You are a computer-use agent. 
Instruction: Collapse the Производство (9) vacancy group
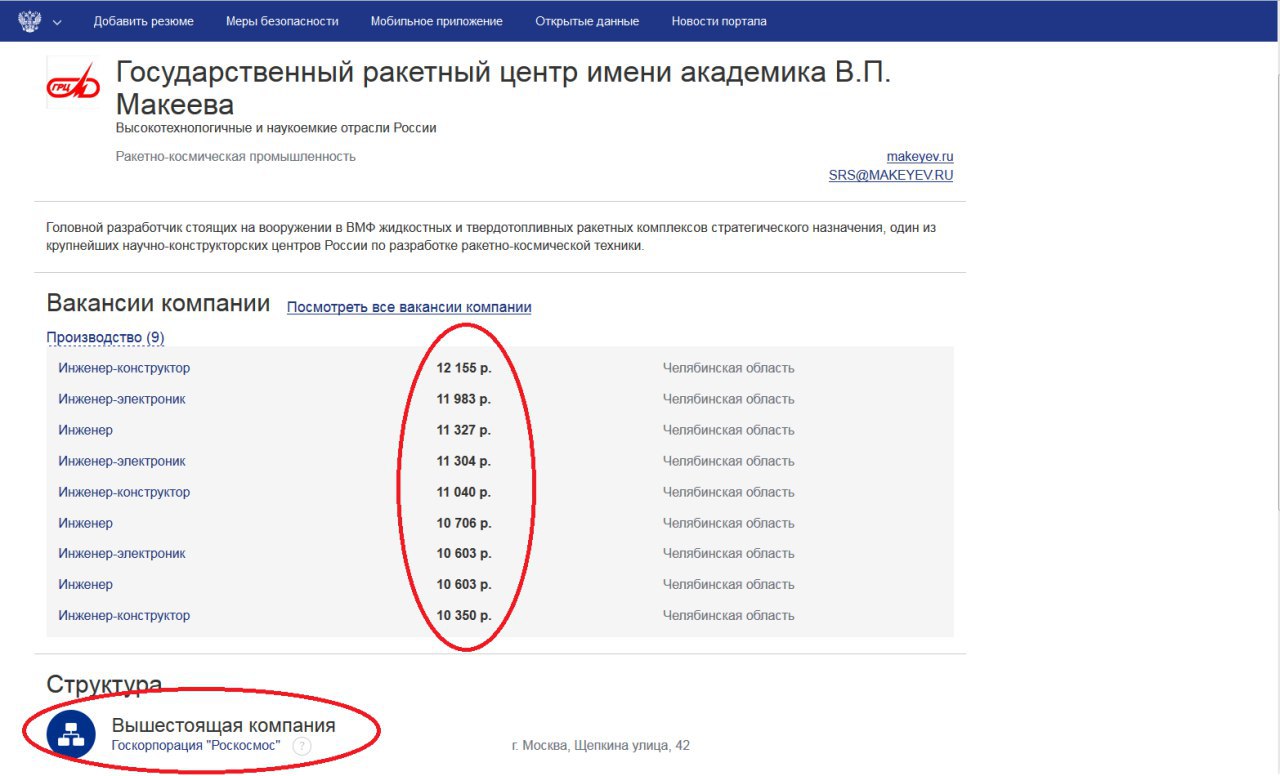tap(105, 338)
